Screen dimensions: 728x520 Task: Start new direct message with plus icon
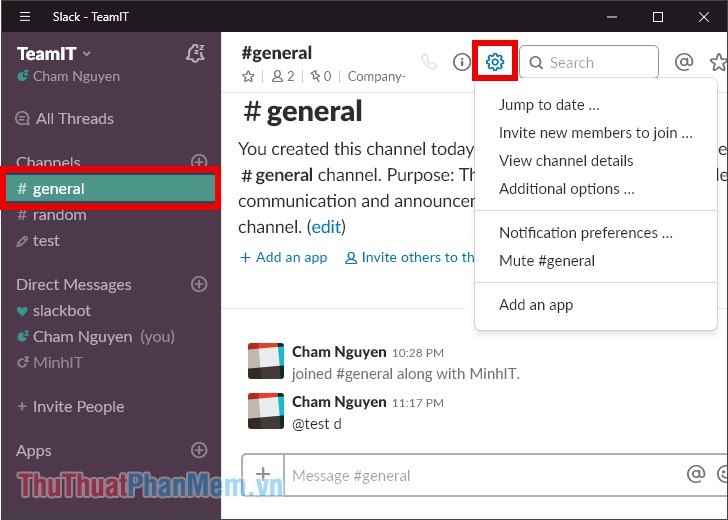tap(199, 284)
